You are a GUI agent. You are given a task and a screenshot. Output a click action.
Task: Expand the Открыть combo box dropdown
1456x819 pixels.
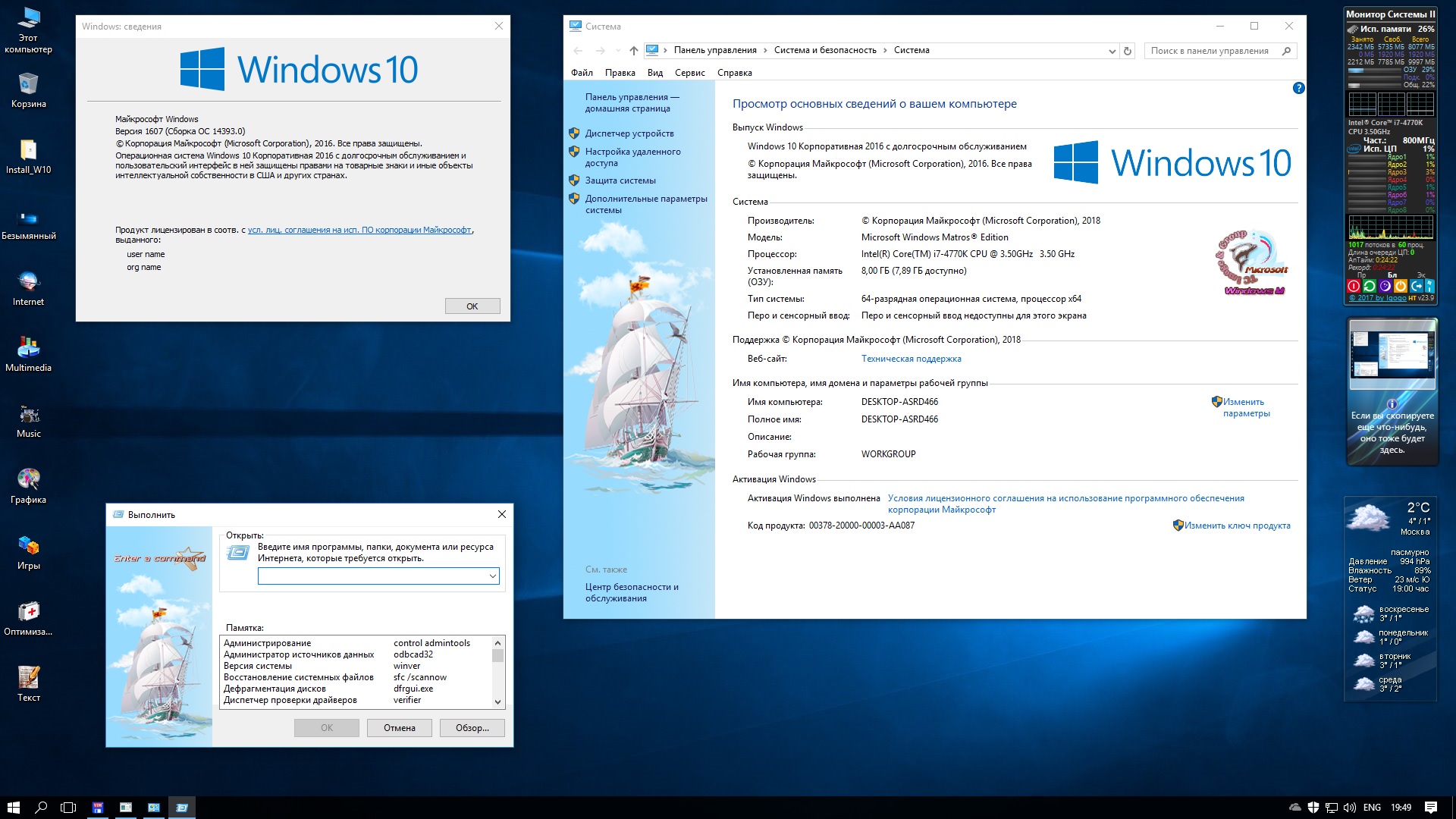[492, 576]
